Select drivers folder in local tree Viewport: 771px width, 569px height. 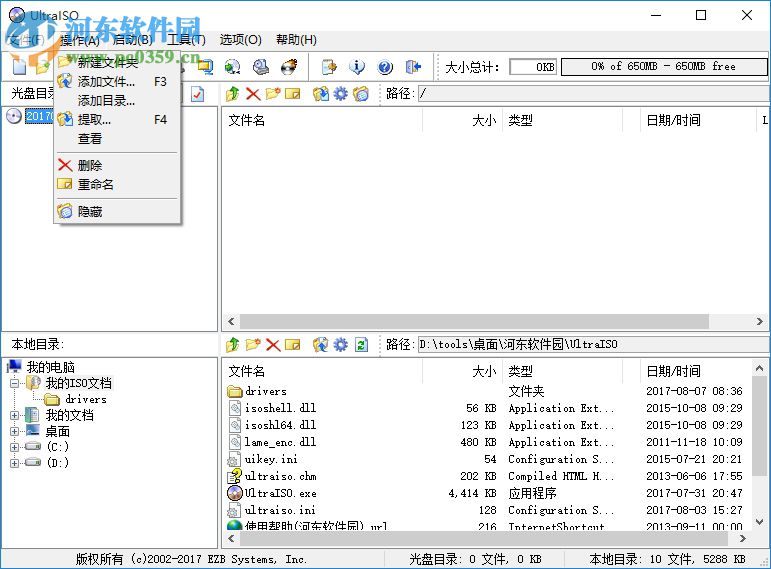coord(86,399)
